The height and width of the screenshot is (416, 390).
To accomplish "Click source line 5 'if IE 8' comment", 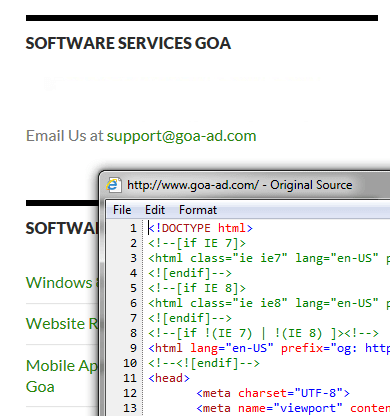I will click(197, 288).
